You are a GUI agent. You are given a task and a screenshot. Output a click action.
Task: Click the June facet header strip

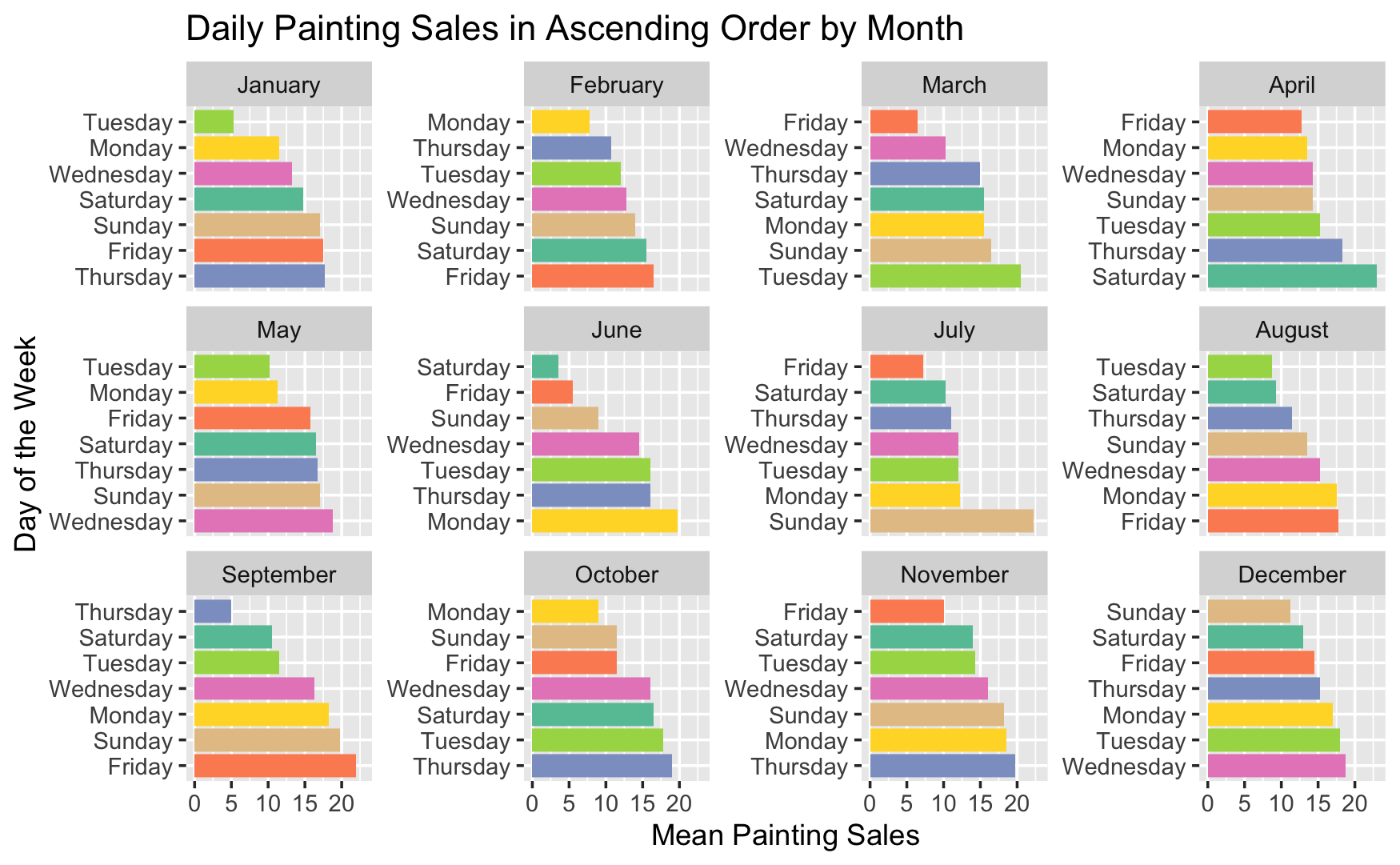(x=616, y=330)
